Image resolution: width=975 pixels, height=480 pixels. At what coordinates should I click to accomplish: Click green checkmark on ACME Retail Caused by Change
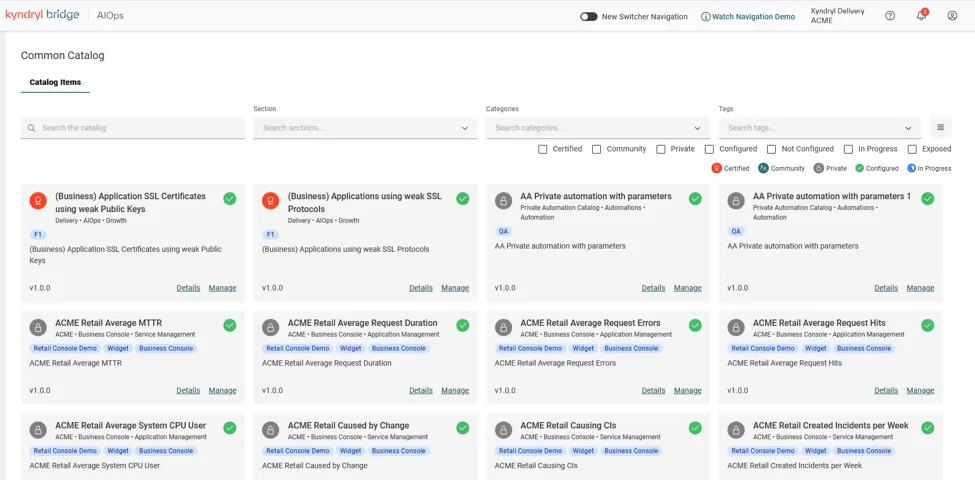[463, 428]
